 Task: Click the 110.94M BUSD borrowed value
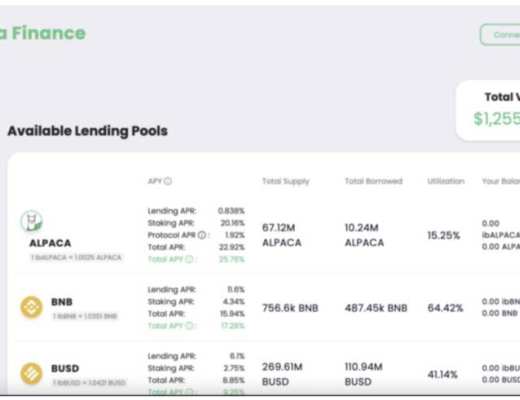point(364,374)
